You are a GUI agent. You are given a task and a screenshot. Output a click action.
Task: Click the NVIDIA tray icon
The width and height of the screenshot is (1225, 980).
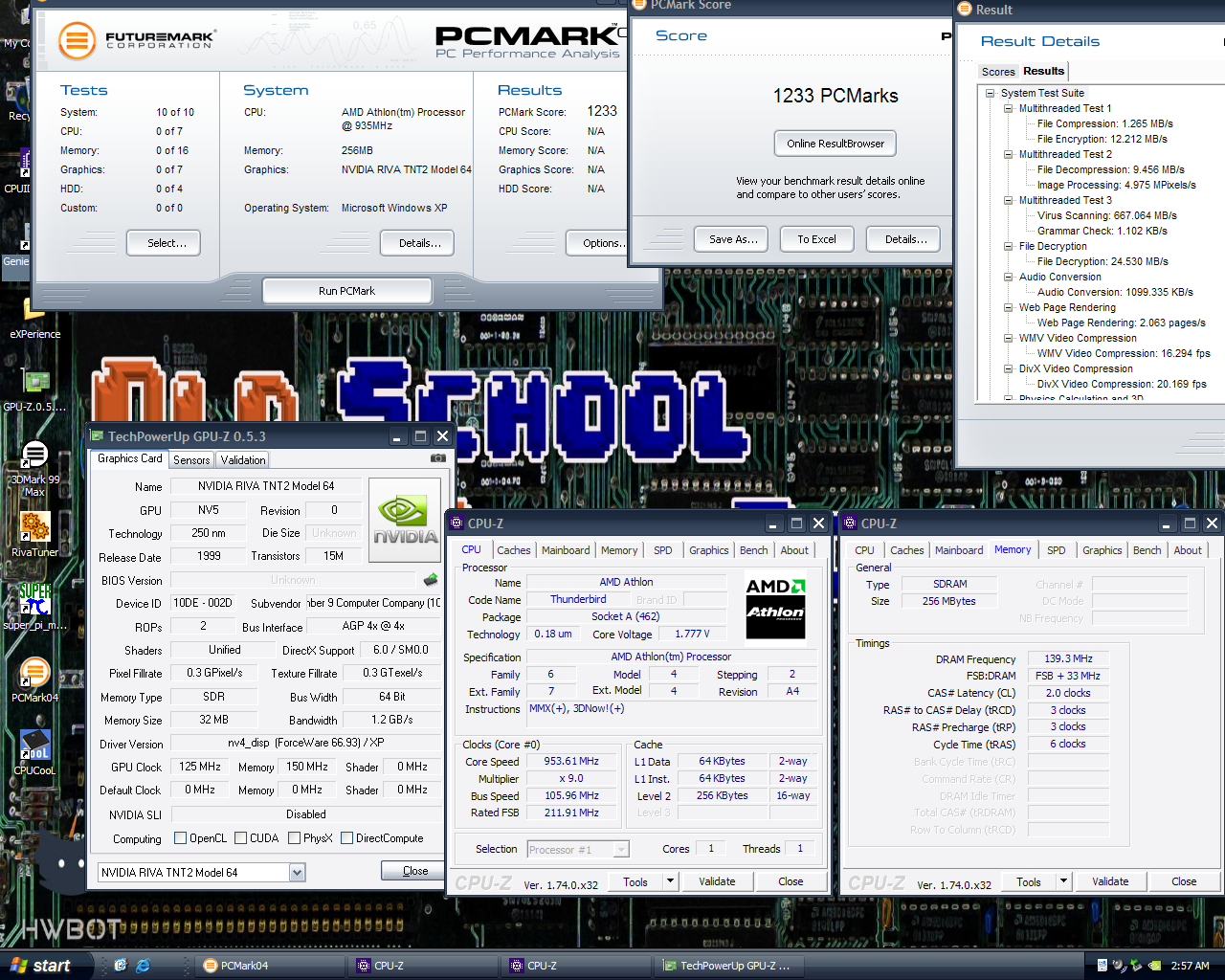[x=1154, y=966]
